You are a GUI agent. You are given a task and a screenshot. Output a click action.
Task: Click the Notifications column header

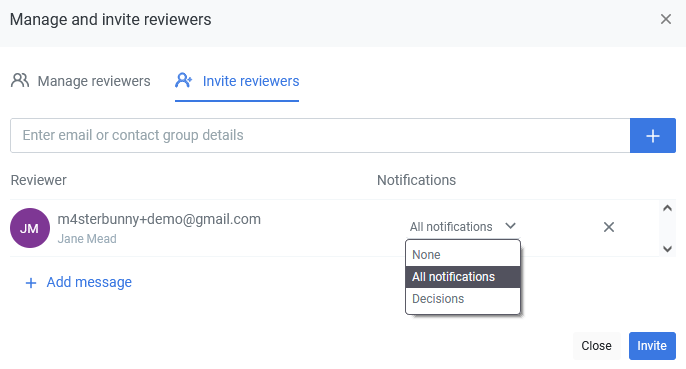click(416, 180)
